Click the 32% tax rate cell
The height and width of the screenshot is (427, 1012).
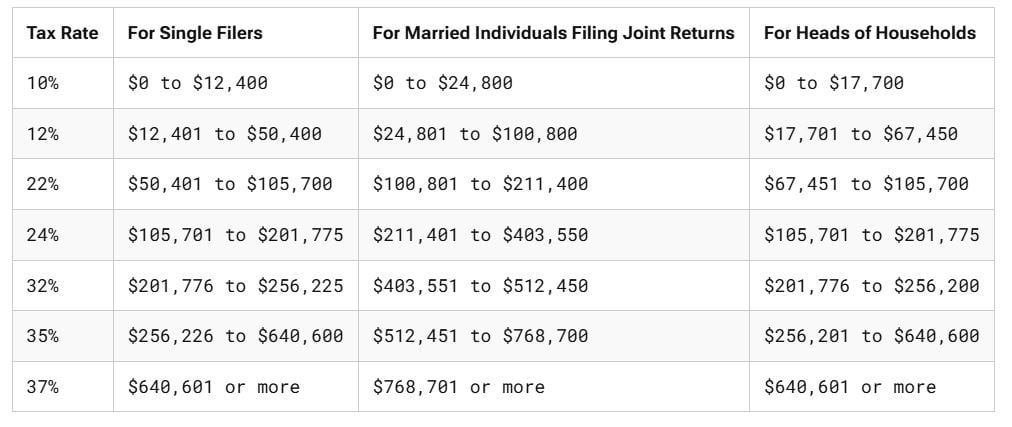pyautogui.click(x=43, y=286)
